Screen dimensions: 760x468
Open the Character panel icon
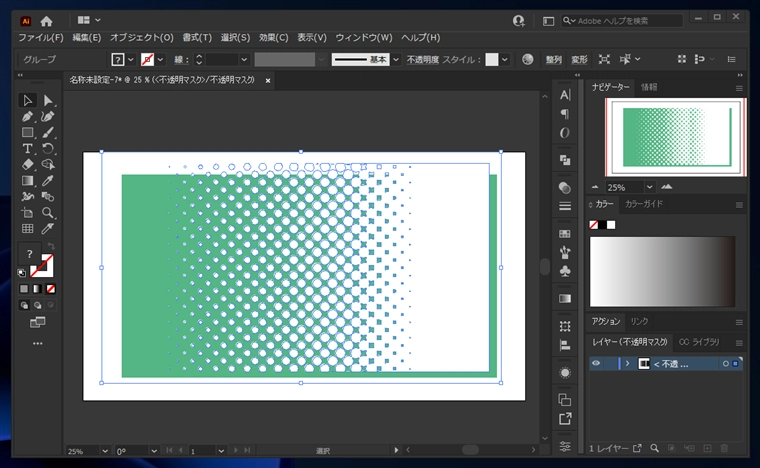coord(565,95)
